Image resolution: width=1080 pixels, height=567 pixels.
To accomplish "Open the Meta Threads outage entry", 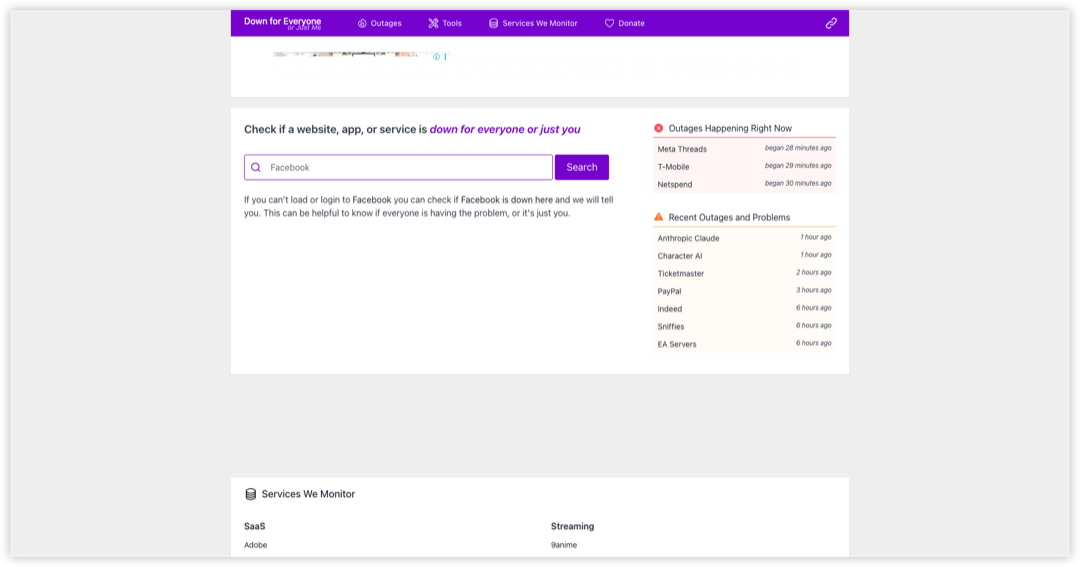I will pyautogui.click(x=744, y=149).
